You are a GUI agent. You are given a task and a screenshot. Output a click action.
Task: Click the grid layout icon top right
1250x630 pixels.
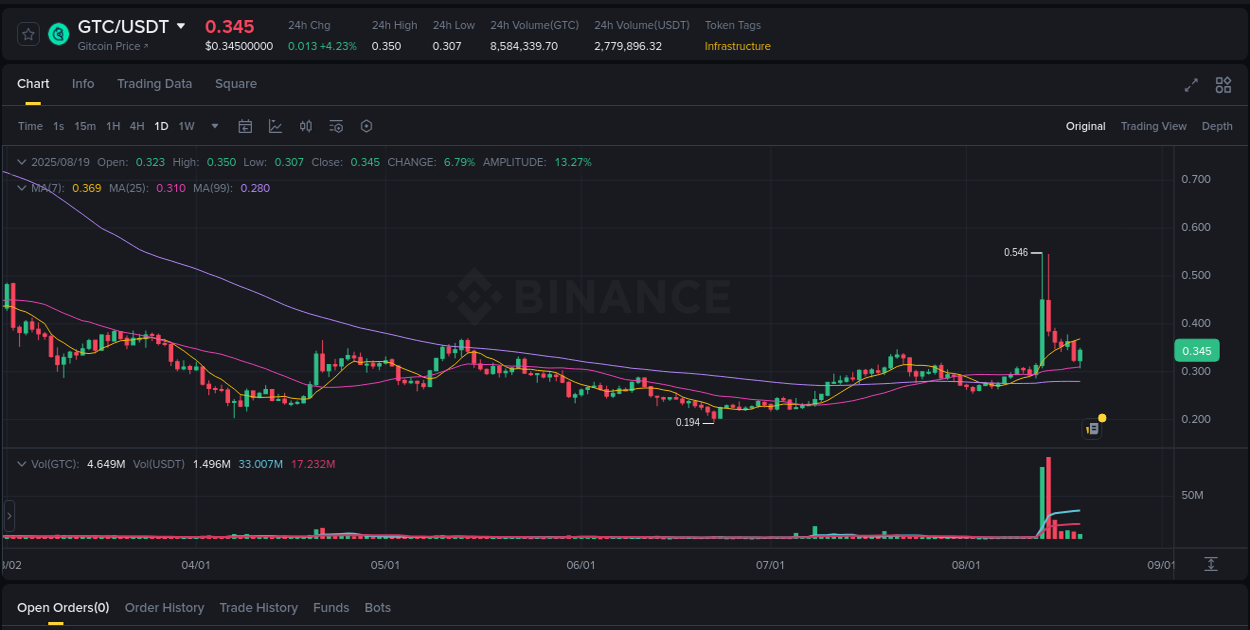tap(1223, 85)
